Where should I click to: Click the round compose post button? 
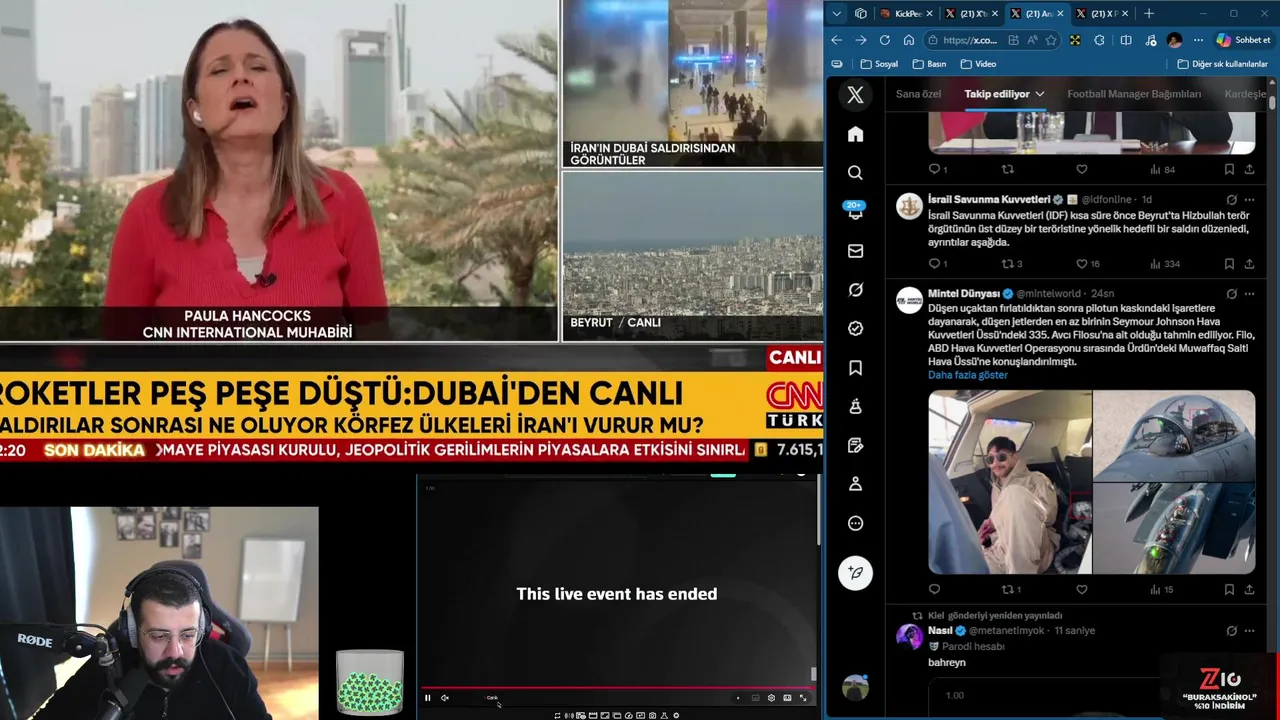point(855,573)
